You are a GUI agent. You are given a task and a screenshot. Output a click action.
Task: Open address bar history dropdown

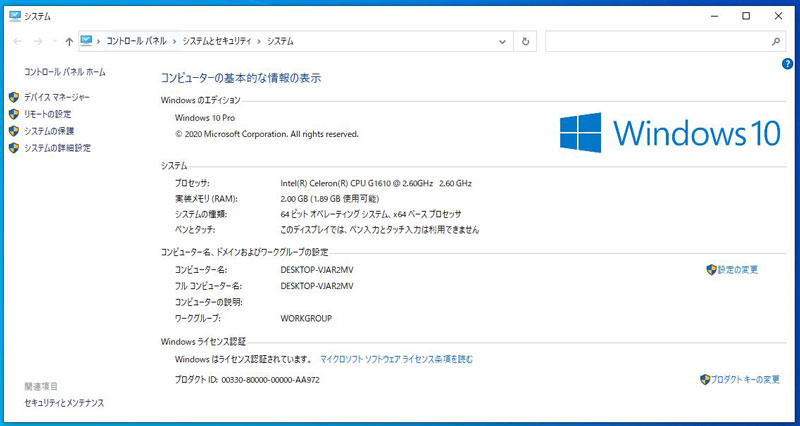(502, 42)
